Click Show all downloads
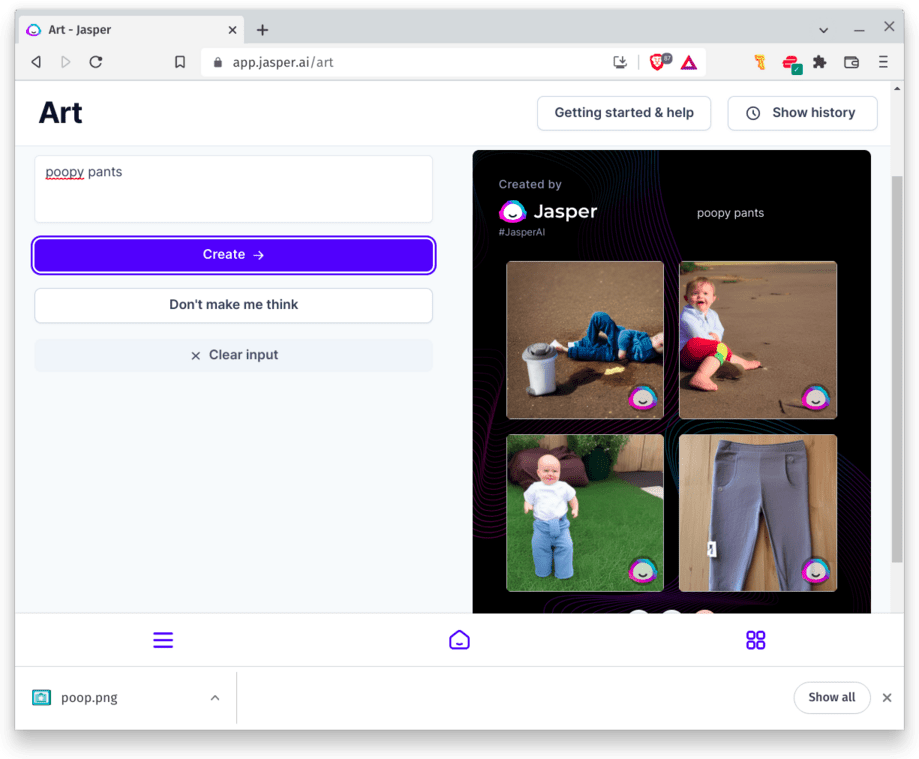 pyautogui.click(x=832, y=697)
